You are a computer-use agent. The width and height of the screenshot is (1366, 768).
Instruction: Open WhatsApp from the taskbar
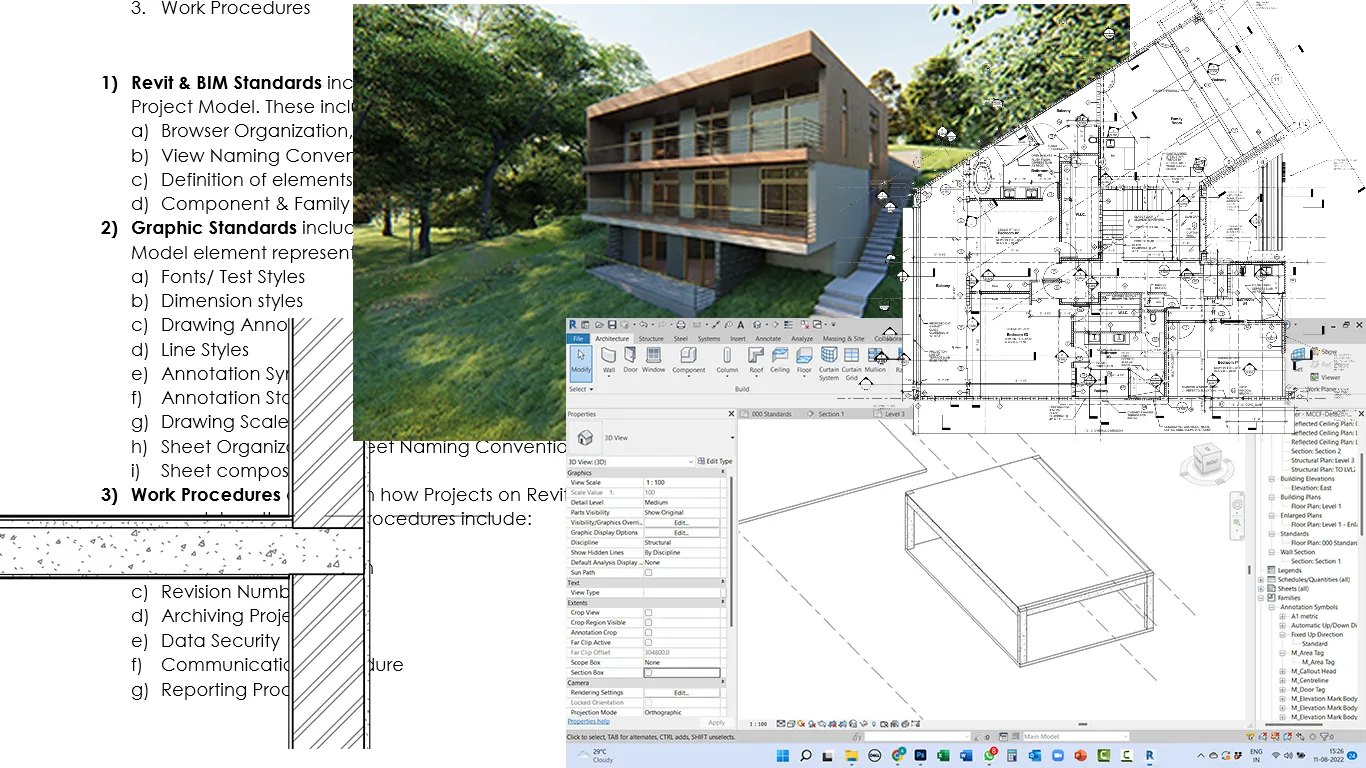[989, 756]
